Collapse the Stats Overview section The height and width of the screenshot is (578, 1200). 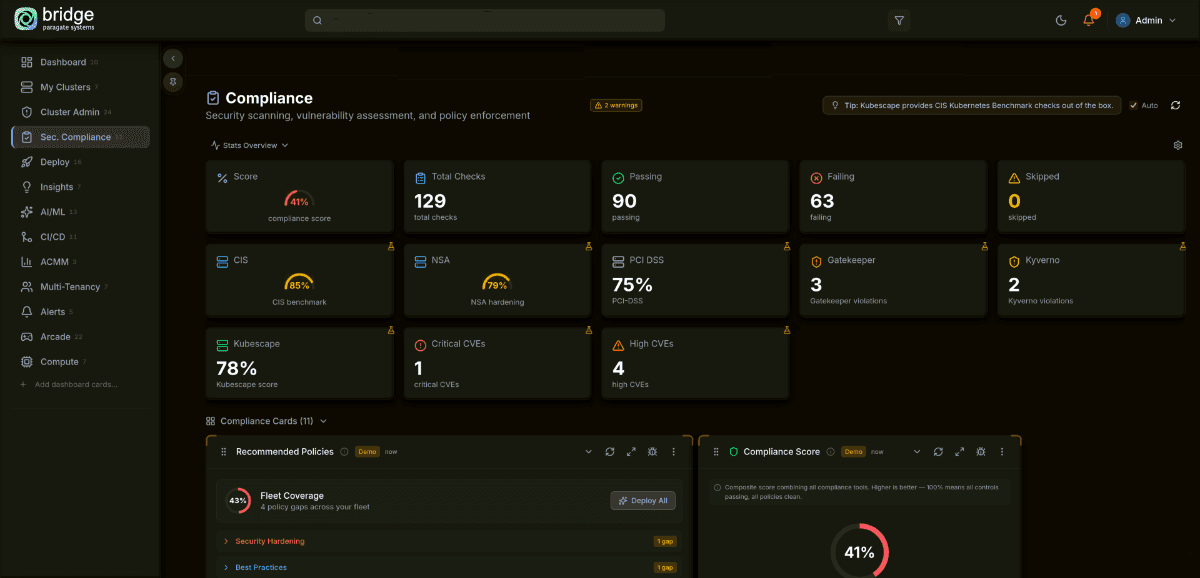click(x=249, y=145)
